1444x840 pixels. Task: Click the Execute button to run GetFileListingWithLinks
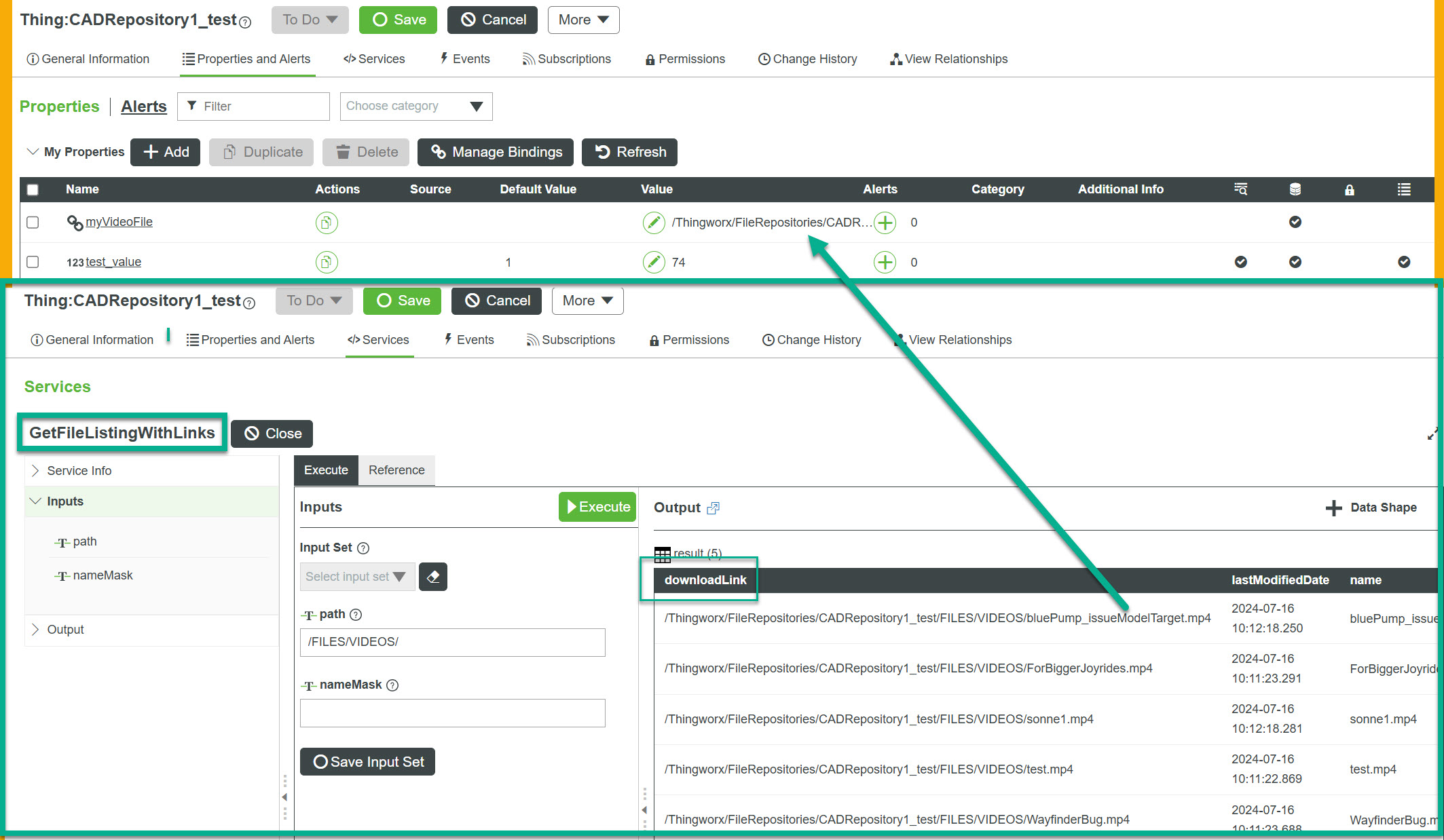597,506
